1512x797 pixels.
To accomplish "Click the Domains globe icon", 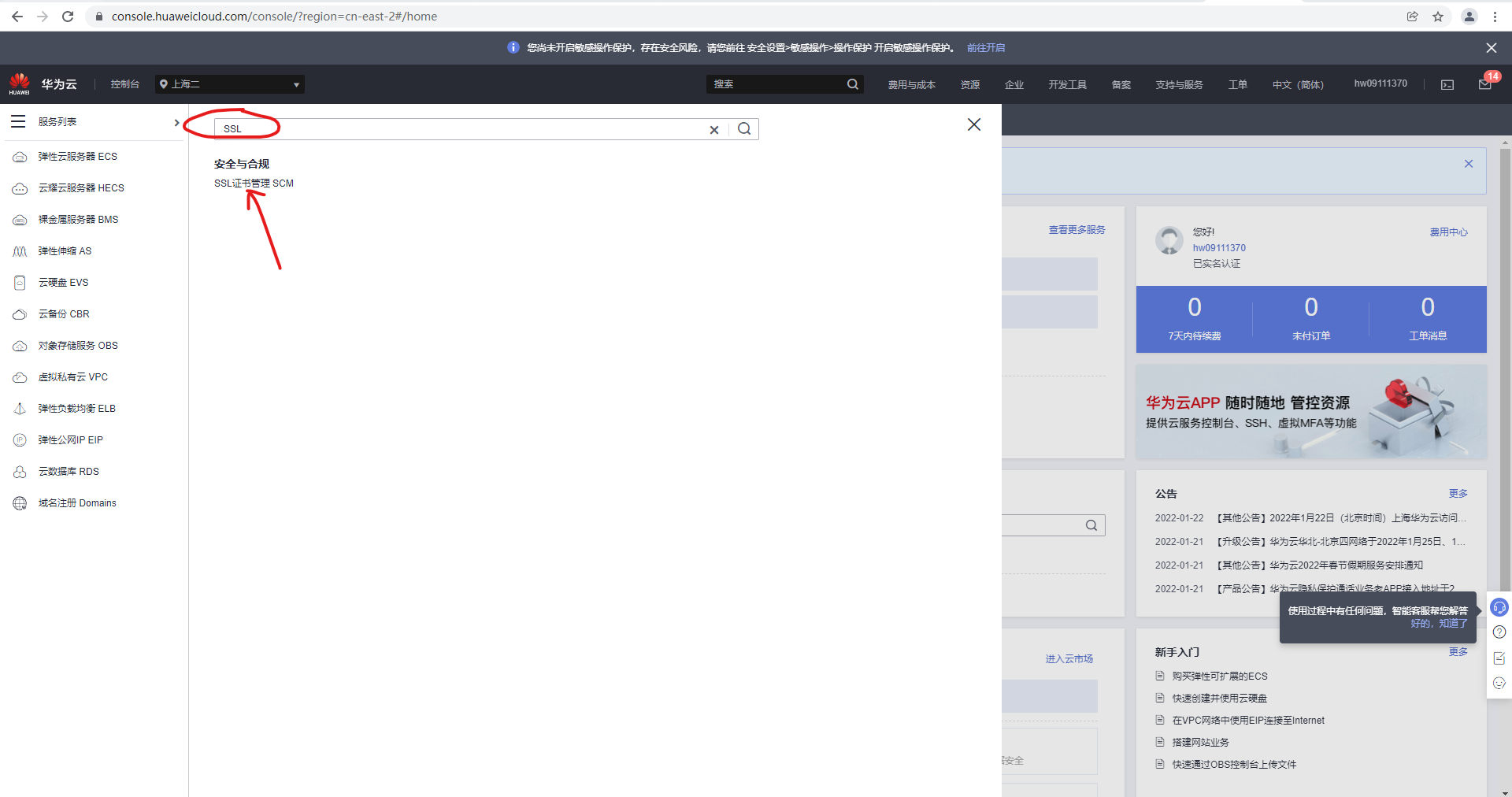I will click(x=20, y=503).
